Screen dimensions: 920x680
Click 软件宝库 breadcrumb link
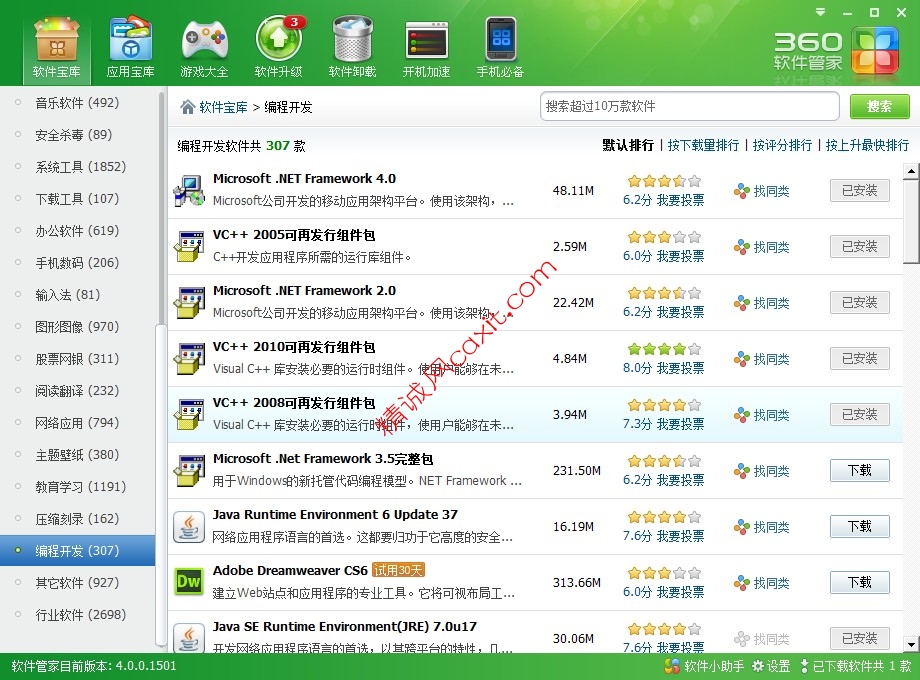pyautogui.click(x=223, y=107)
